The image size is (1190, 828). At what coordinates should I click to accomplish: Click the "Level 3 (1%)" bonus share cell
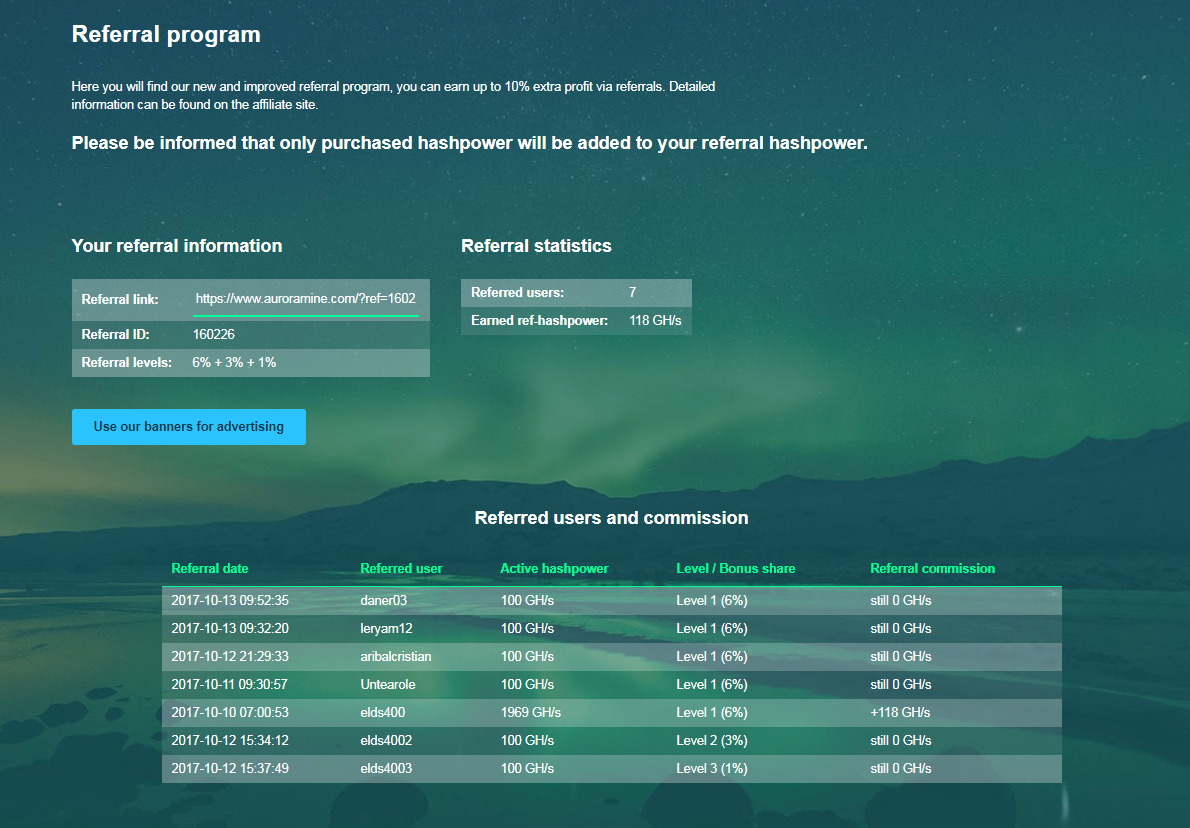(712, 769)
